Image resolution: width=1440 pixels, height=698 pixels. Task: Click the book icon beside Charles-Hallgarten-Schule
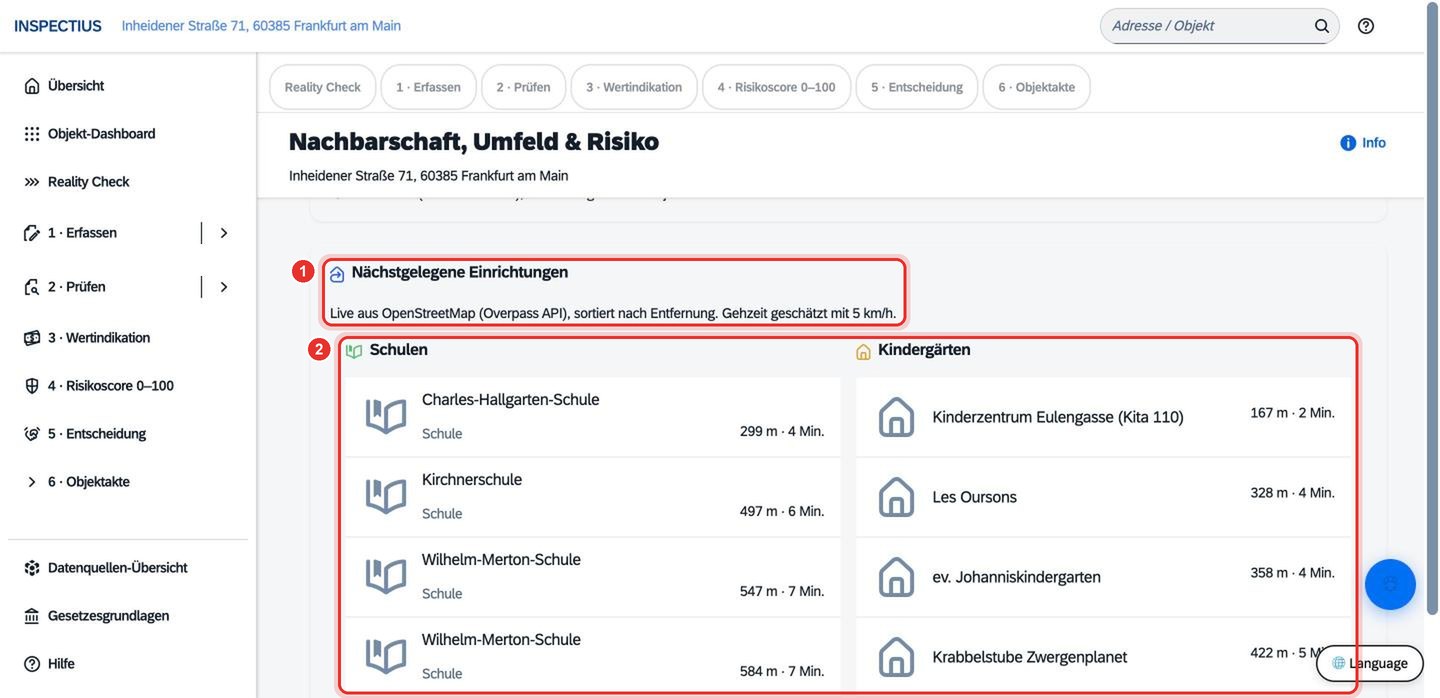click(386, 416)
